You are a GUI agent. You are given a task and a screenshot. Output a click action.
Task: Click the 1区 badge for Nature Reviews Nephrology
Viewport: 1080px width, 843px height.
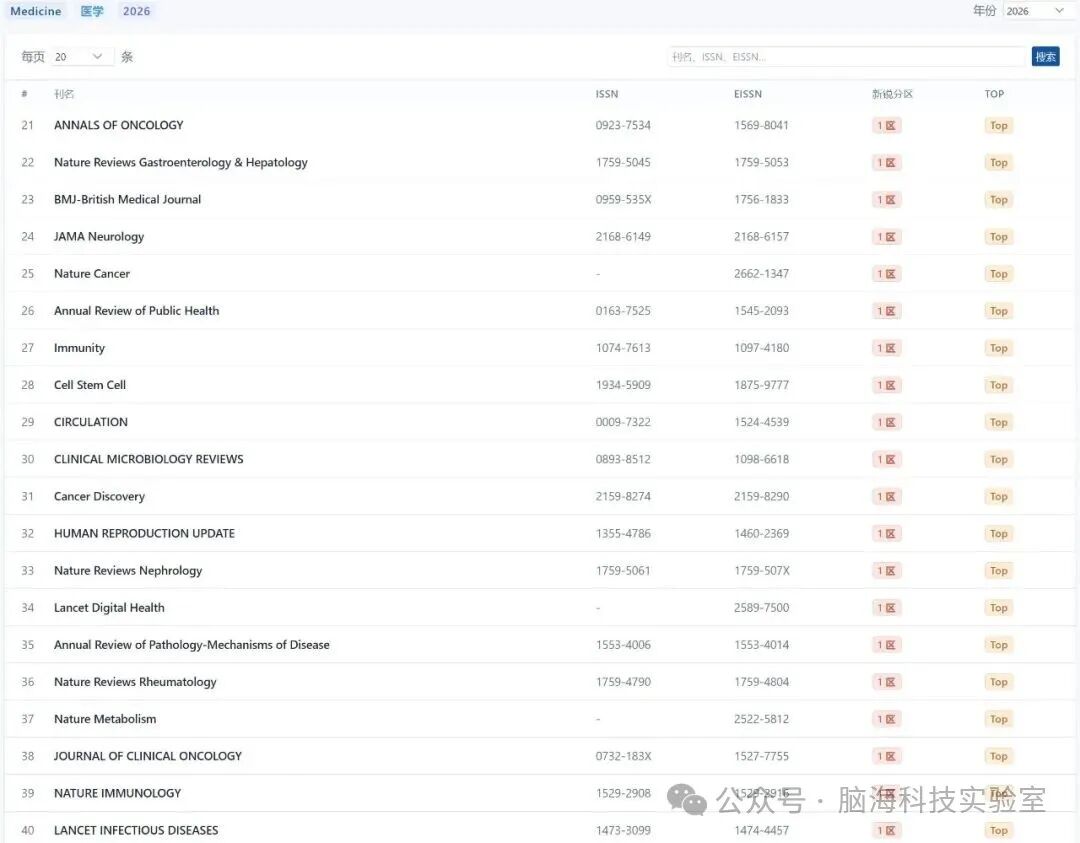(x=886, y=571)
